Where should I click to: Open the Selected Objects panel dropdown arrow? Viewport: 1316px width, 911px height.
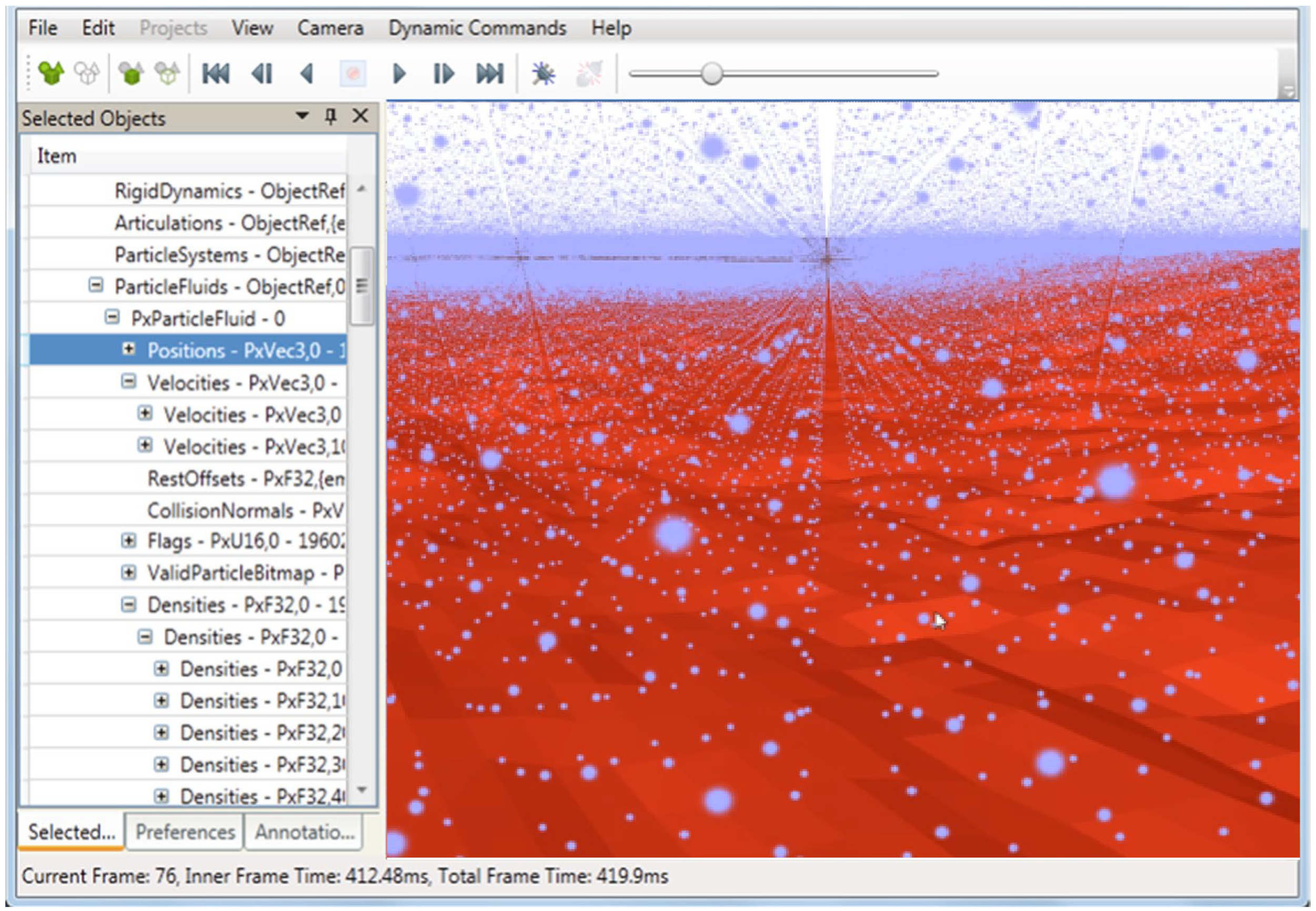click(302, 116)
